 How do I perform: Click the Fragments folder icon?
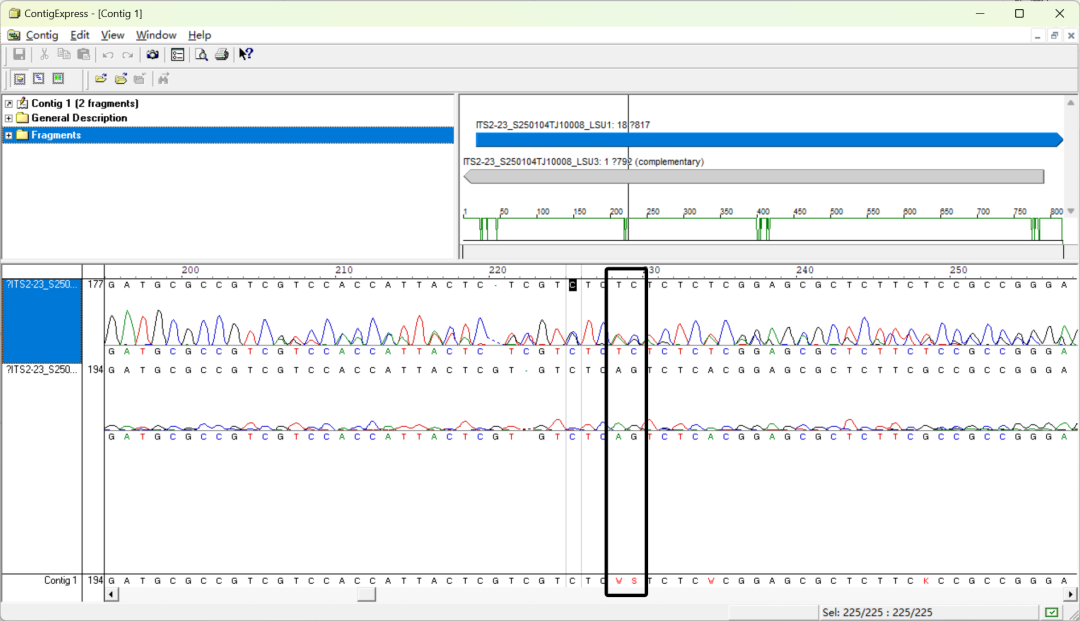click(x=22, y=135)
